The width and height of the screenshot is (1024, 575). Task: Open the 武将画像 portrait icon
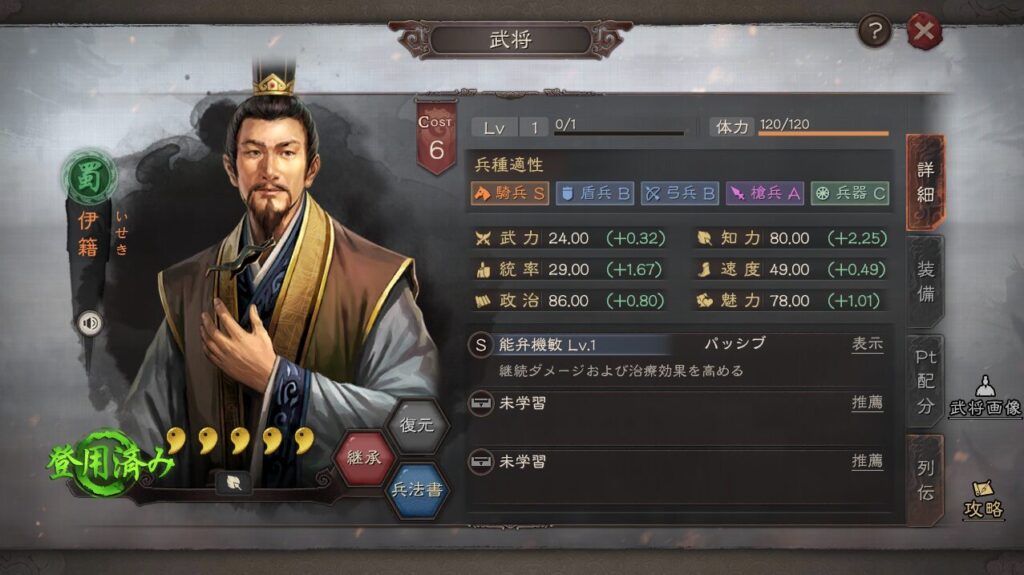(x=985, y=397)
